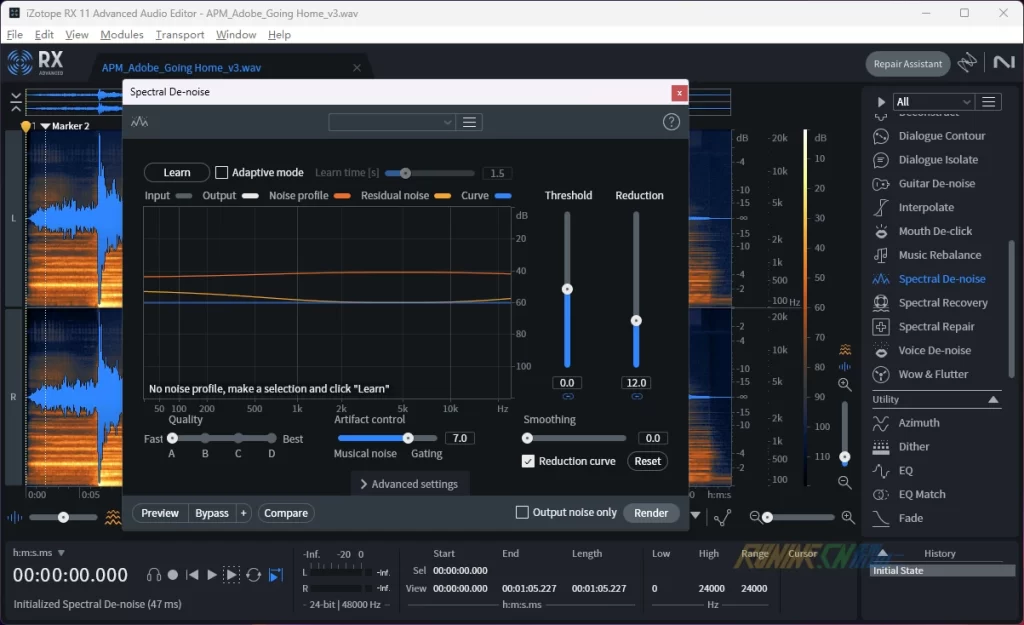This screenshot has width=1024, height=625.
Task: Click the headphones monitor icon in transport
Action: click(154, 575)
